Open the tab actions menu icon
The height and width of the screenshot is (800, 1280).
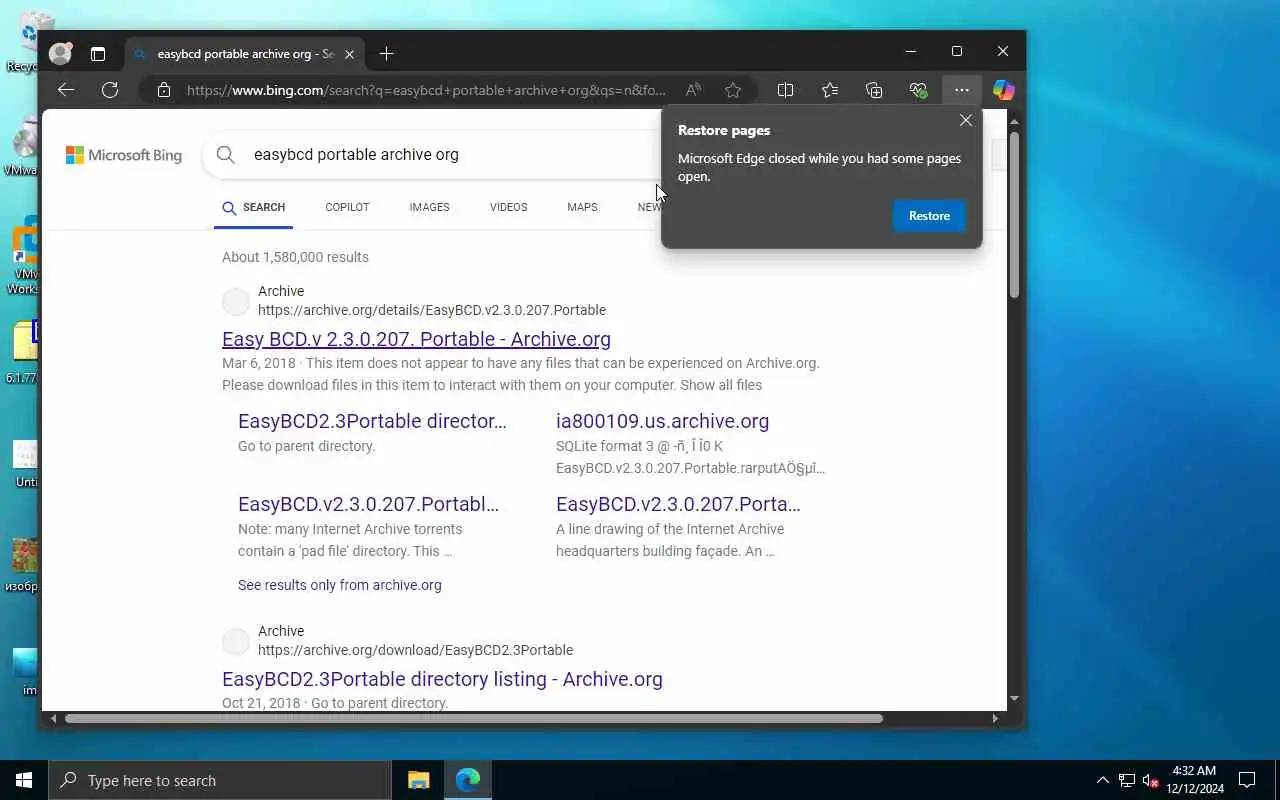tap(97, 53)
